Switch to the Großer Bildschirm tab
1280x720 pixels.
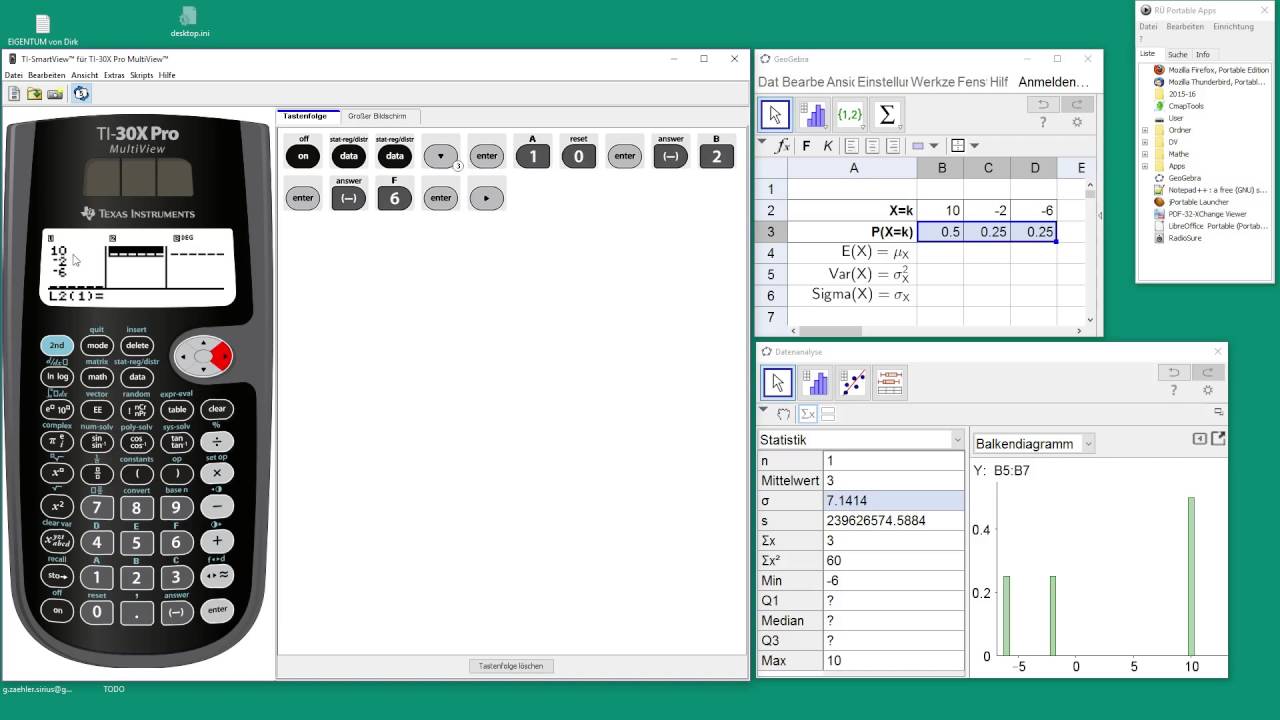377,117
